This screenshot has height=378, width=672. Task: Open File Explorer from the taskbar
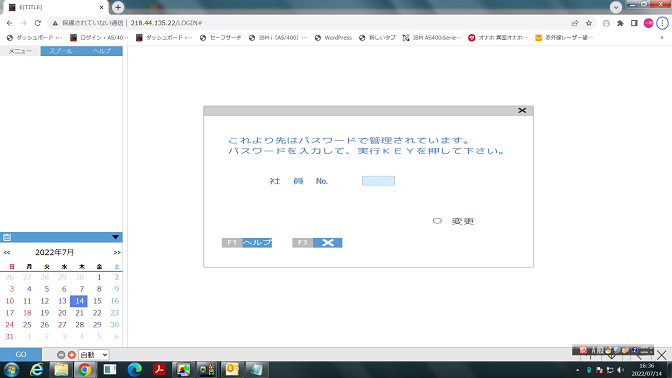[61, 369]
